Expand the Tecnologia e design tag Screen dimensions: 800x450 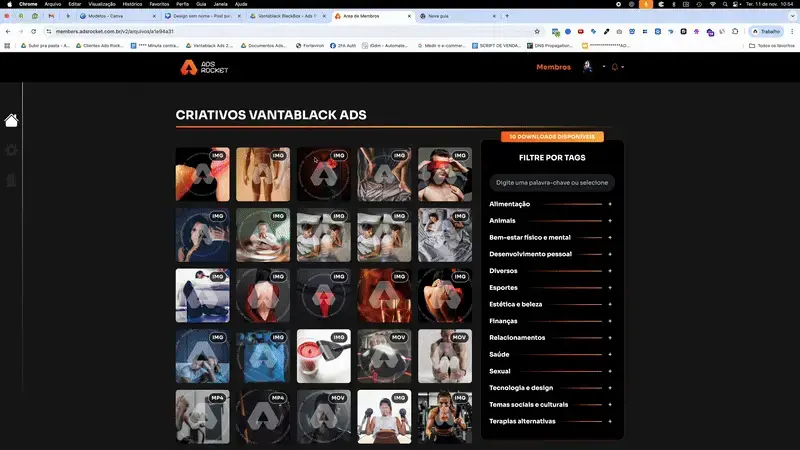[609, 388]
